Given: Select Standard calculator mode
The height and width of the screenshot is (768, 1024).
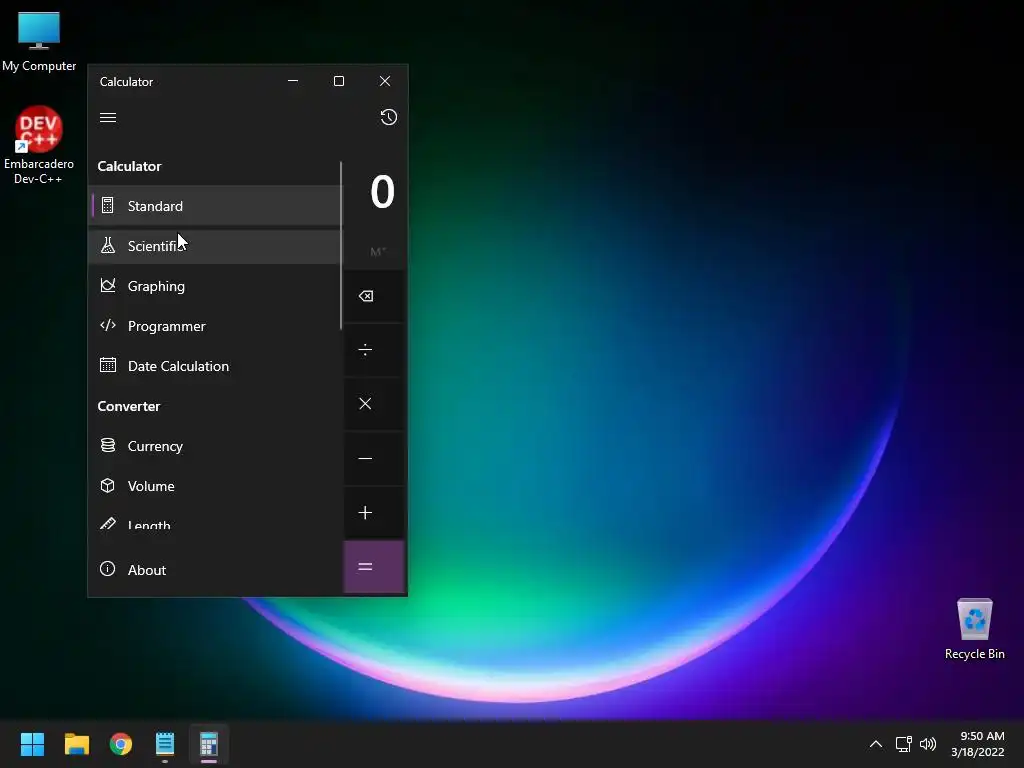Looking at the screenshot, I should (x=215, y=206).
